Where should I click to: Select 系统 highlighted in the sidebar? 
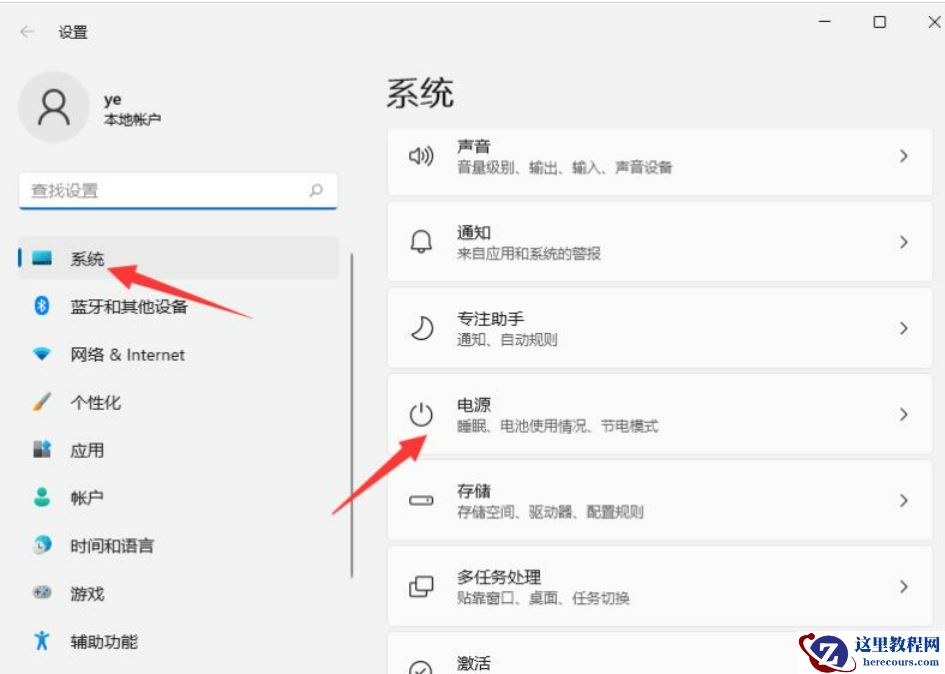tap(88, 258)
